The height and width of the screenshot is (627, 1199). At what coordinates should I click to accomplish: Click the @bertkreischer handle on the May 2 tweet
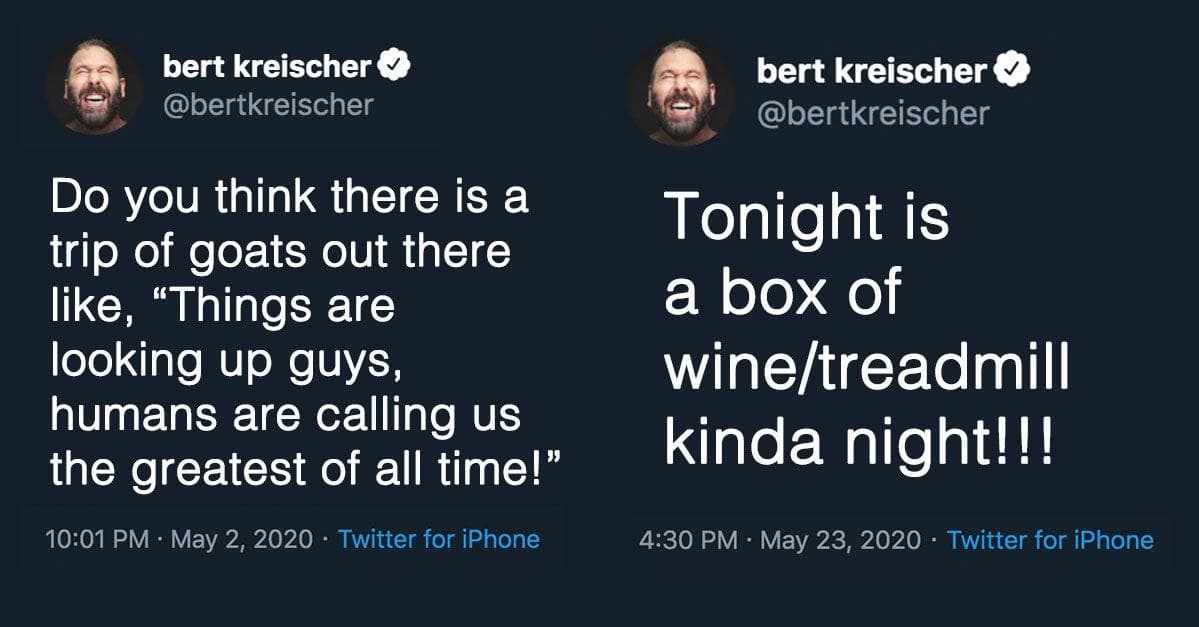click(x=268, y=105)
